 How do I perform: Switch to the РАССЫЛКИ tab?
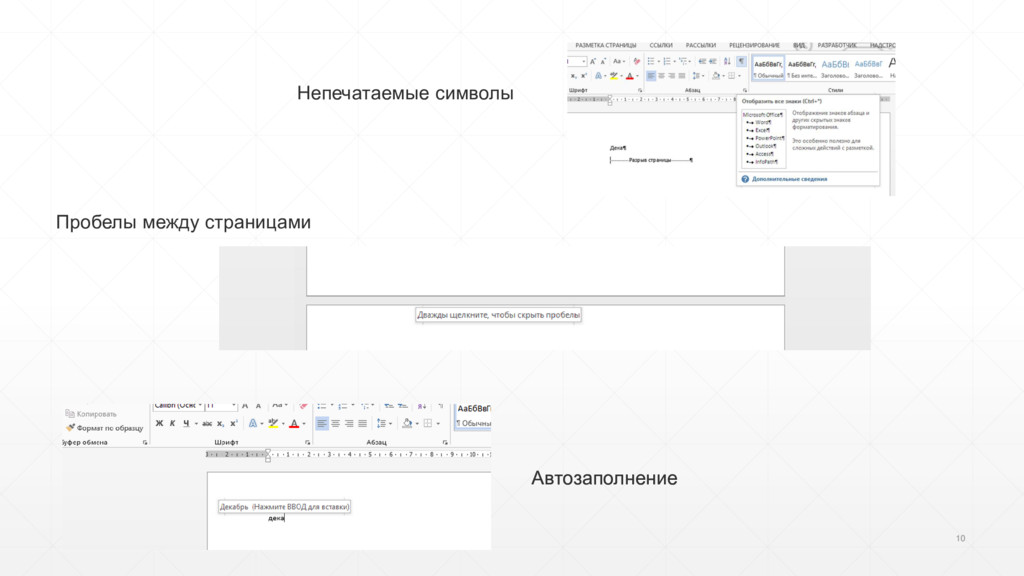(x=701, y=46)
